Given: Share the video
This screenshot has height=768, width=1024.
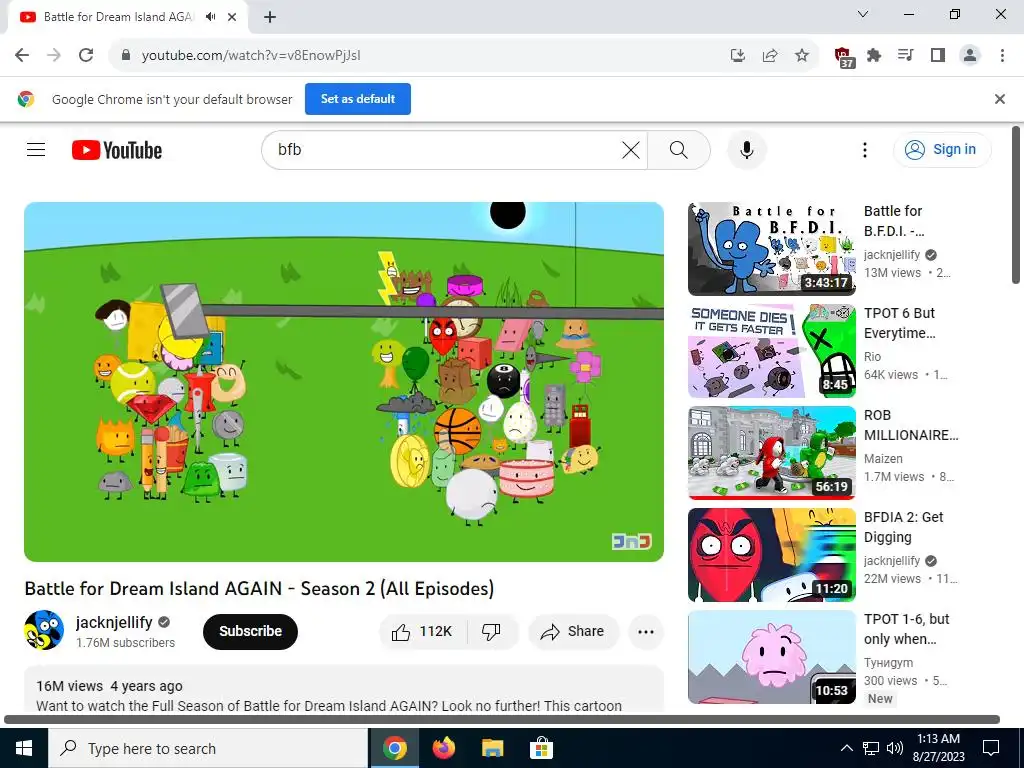Looking at the screenshot, I should tap(573, 632).
